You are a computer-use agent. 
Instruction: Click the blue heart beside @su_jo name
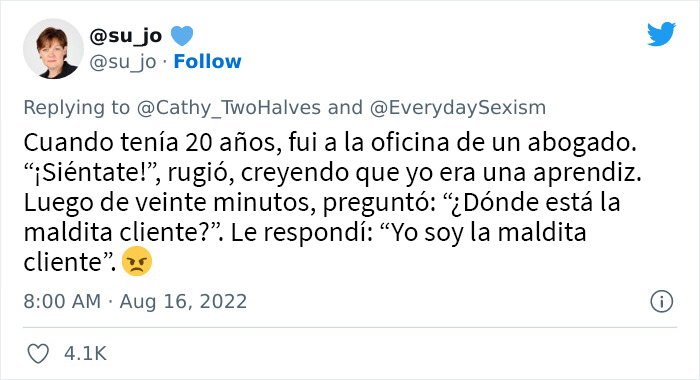[x=182, y=36]
